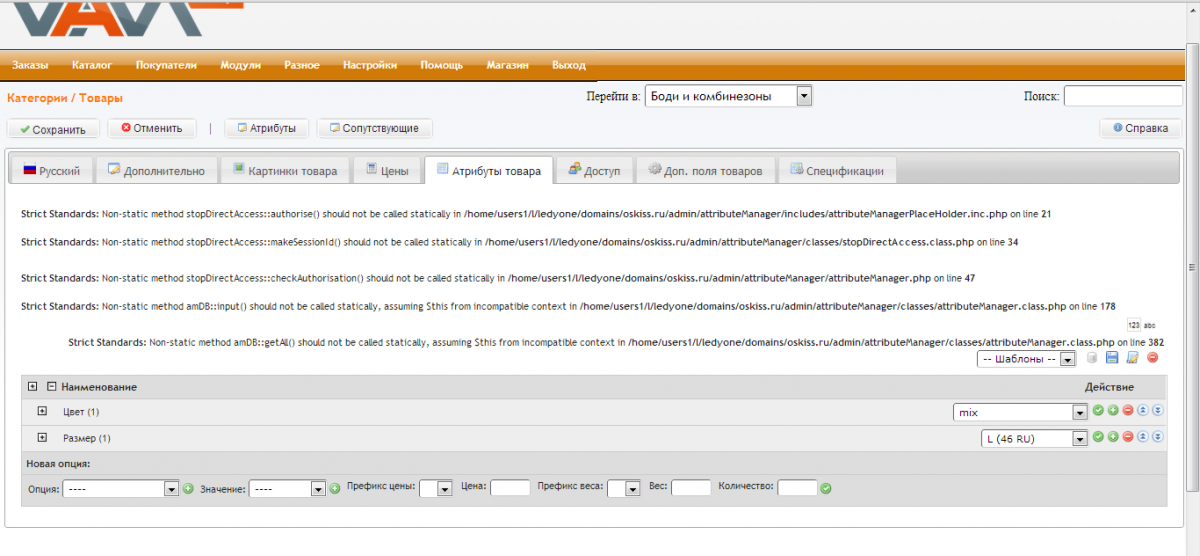Open the mix value dropdown
1200x556 pixels.
1020,412
